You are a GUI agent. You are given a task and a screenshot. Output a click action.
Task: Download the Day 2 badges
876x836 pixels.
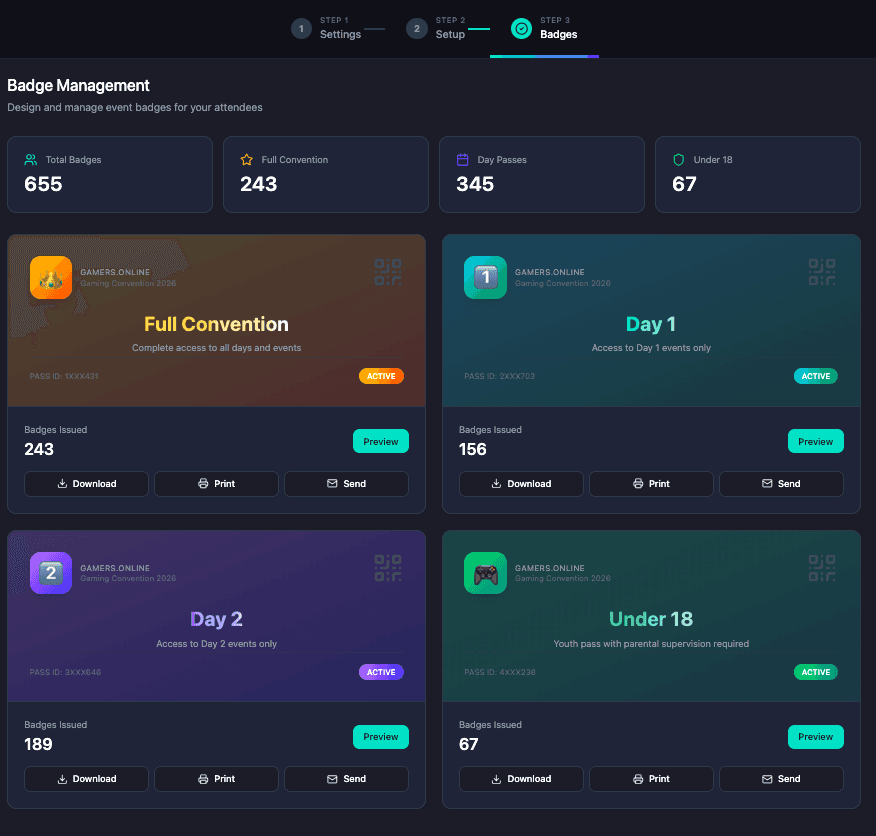coord(87,779)
